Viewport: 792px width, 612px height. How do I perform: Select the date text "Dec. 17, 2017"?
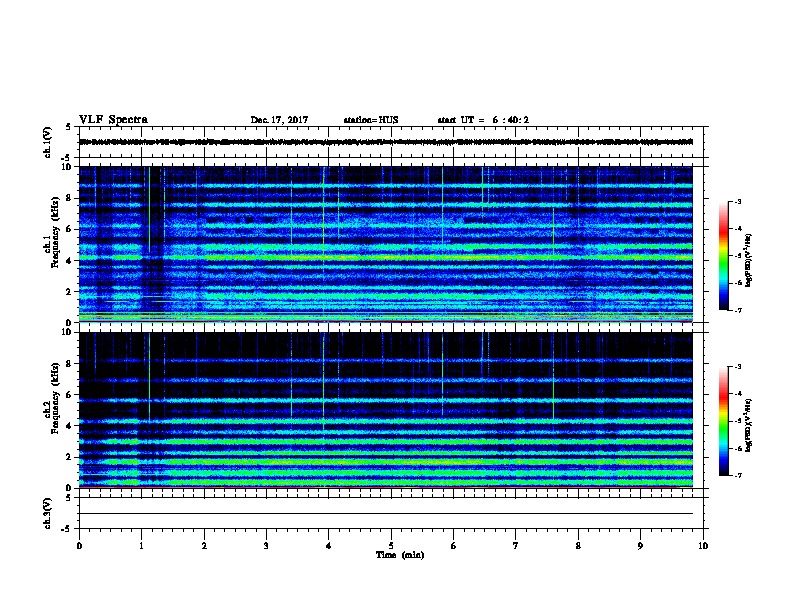coord(279,120)
